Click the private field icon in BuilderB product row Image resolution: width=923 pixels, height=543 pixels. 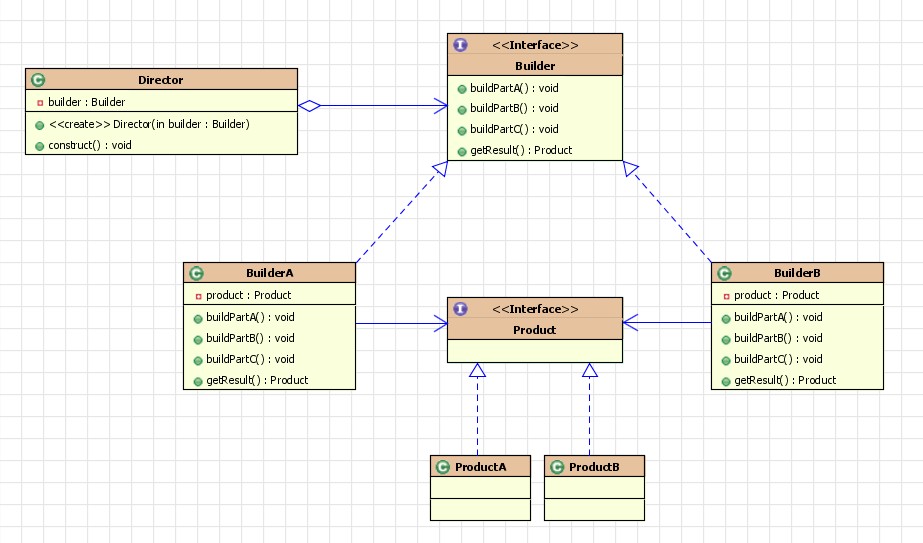coord(726,296)
